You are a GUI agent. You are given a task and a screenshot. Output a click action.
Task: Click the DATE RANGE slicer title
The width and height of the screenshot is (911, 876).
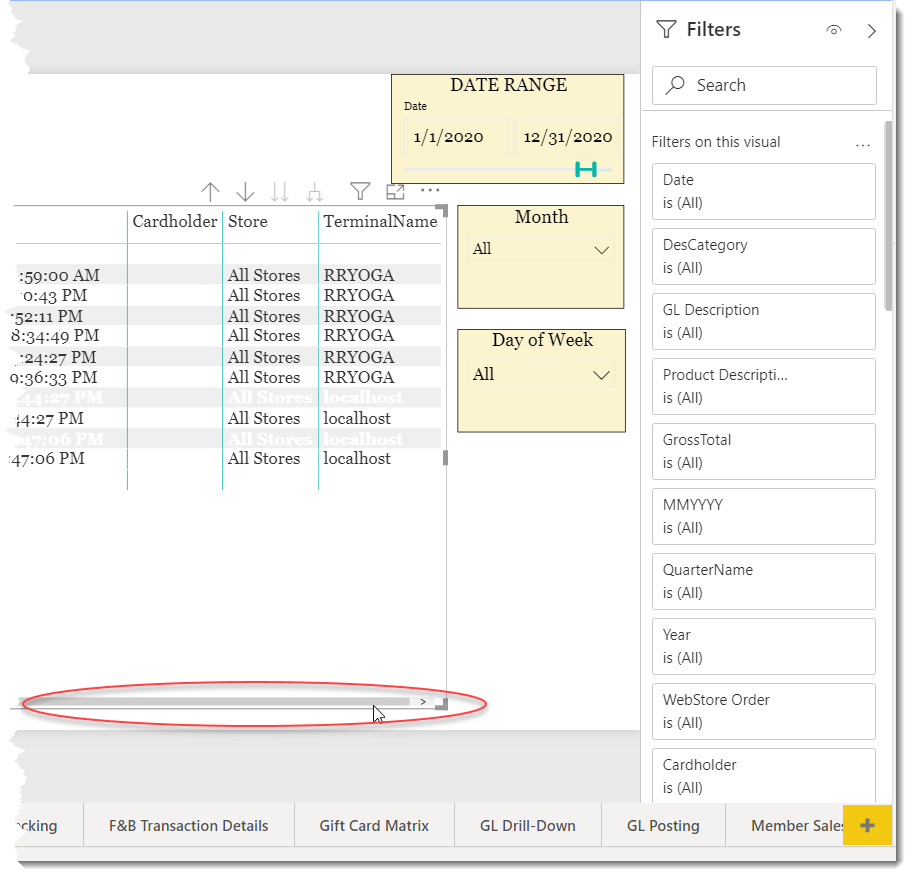click(508, 85)
